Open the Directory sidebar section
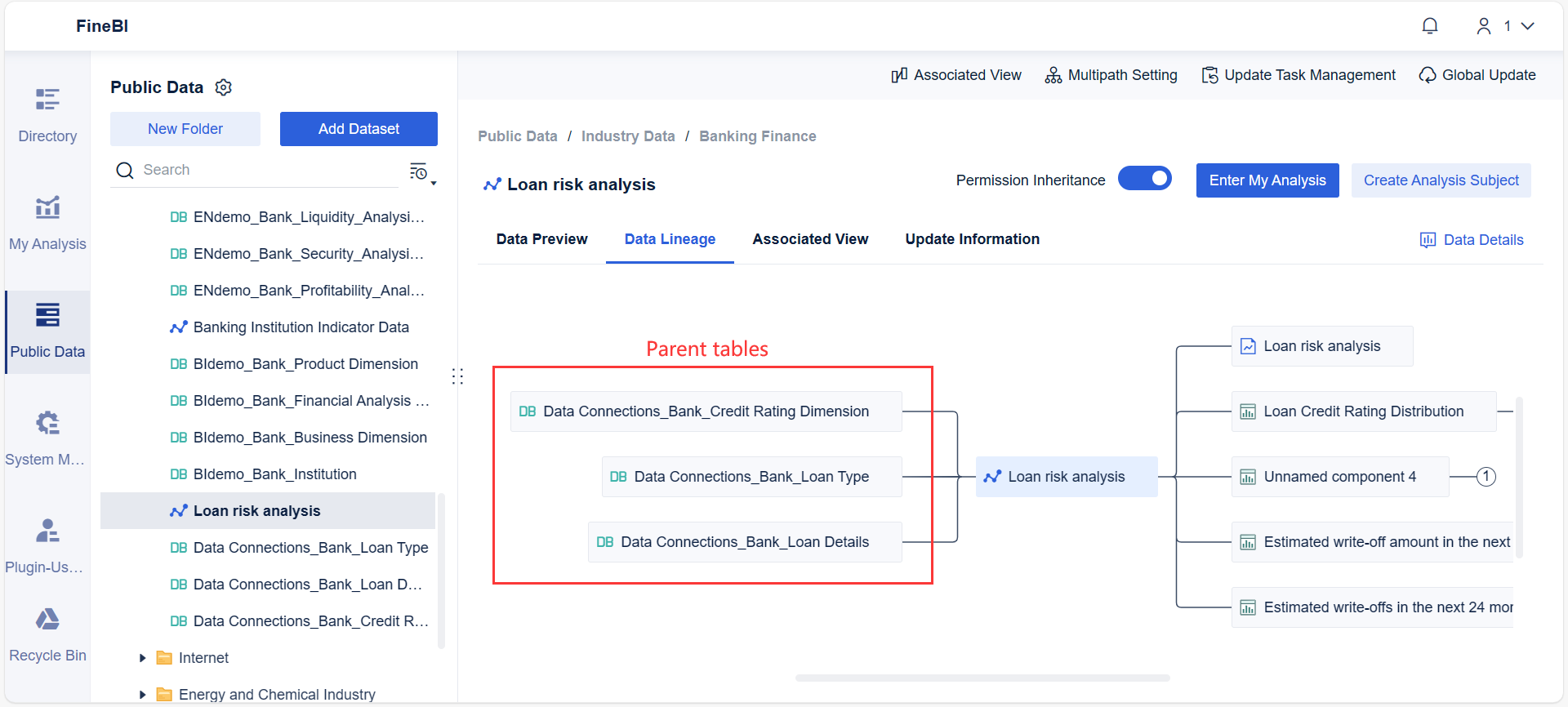This screenshot has height=707, width=1568. (x=47, y=115)
